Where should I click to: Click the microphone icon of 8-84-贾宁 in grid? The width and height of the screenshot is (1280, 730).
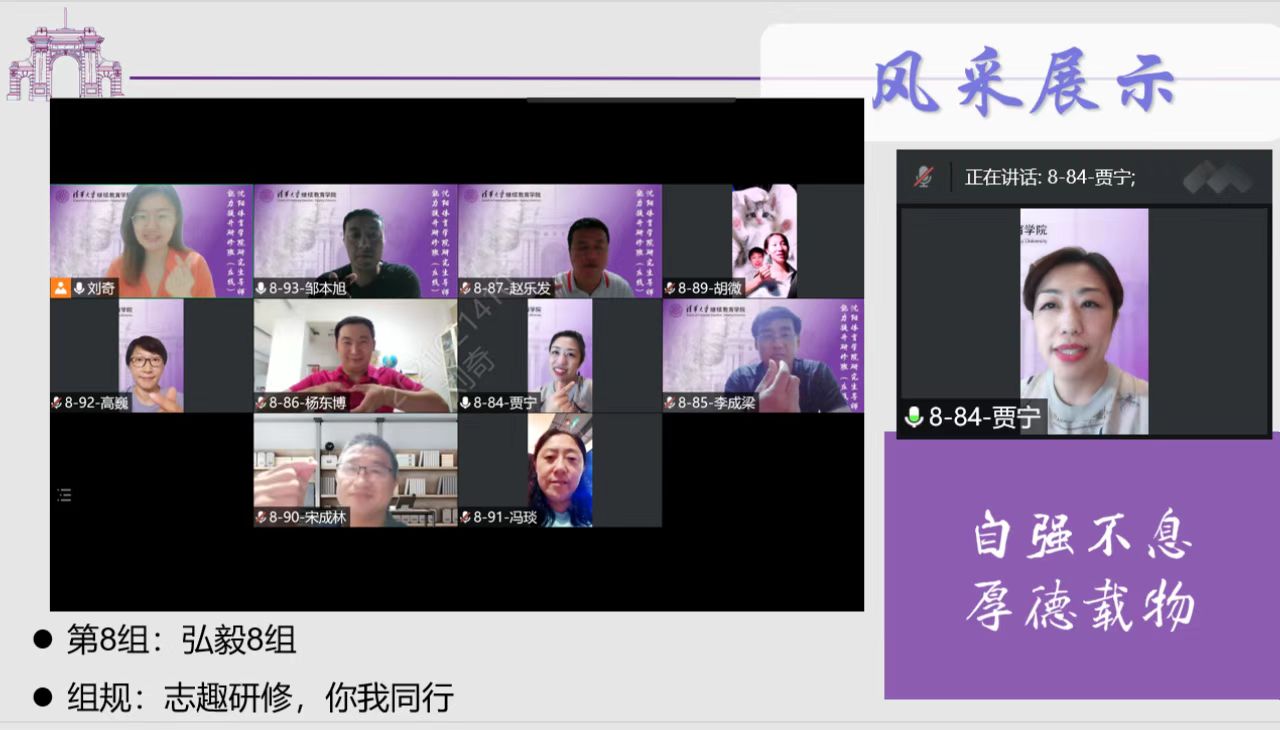pos(465,403)
